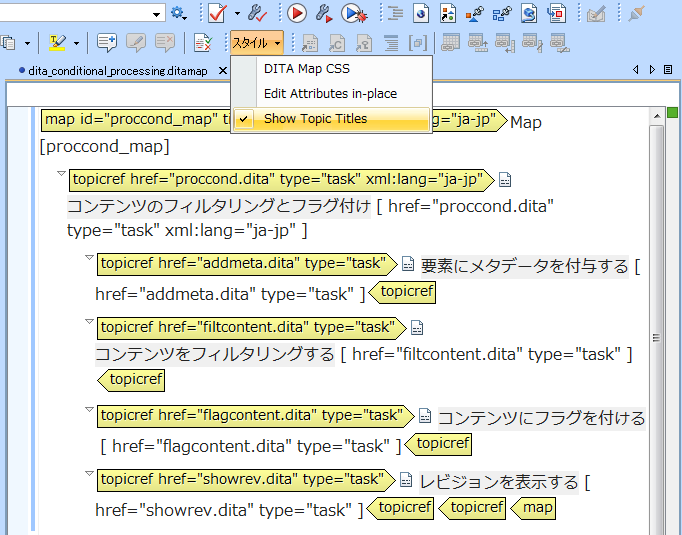Click the square brackets toolbar icon
The image size is (682, 535).
pyautogui.click(x=418, y=43)
